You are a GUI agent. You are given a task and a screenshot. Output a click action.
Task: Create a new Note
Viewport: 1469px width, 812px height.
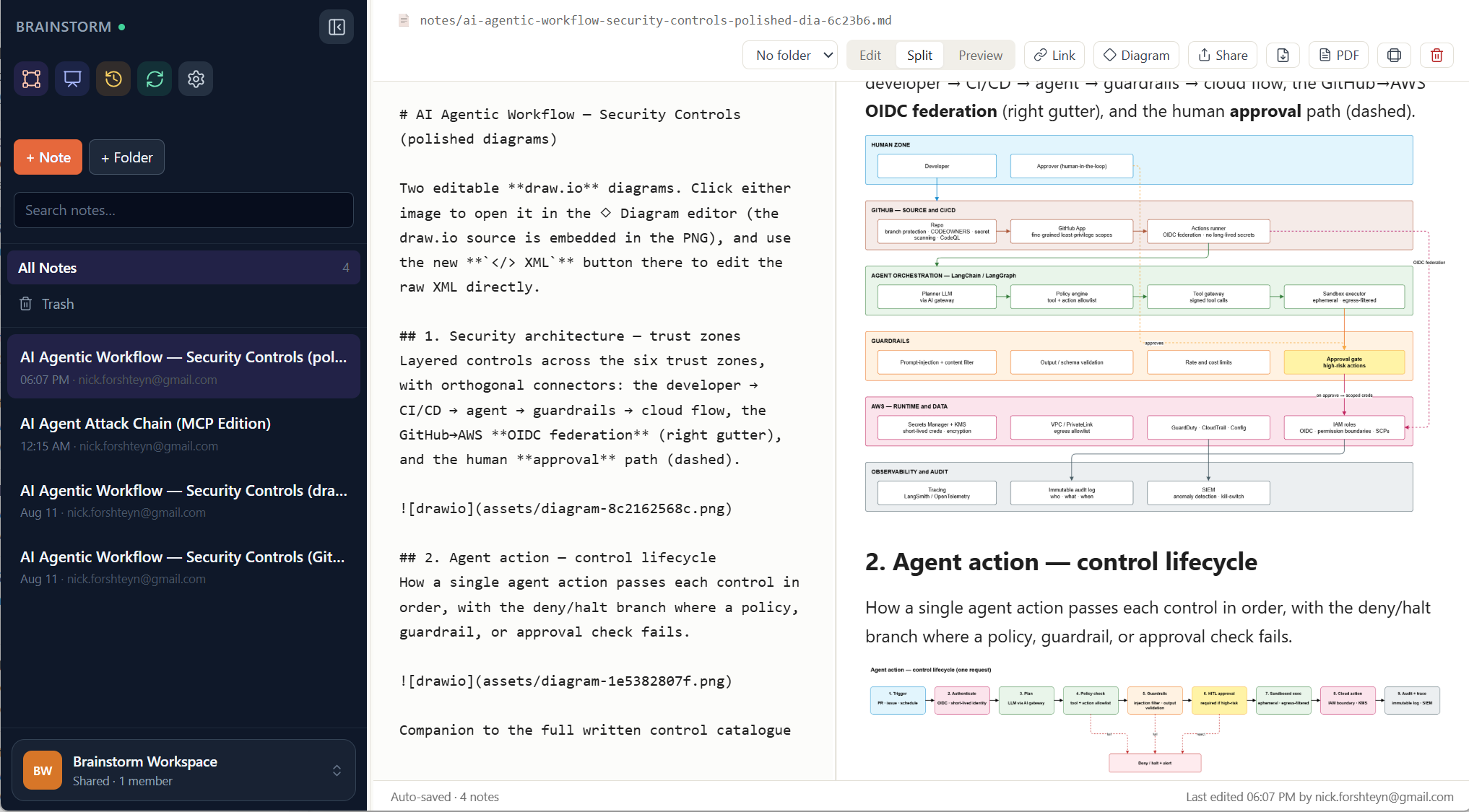coord(48,157)
